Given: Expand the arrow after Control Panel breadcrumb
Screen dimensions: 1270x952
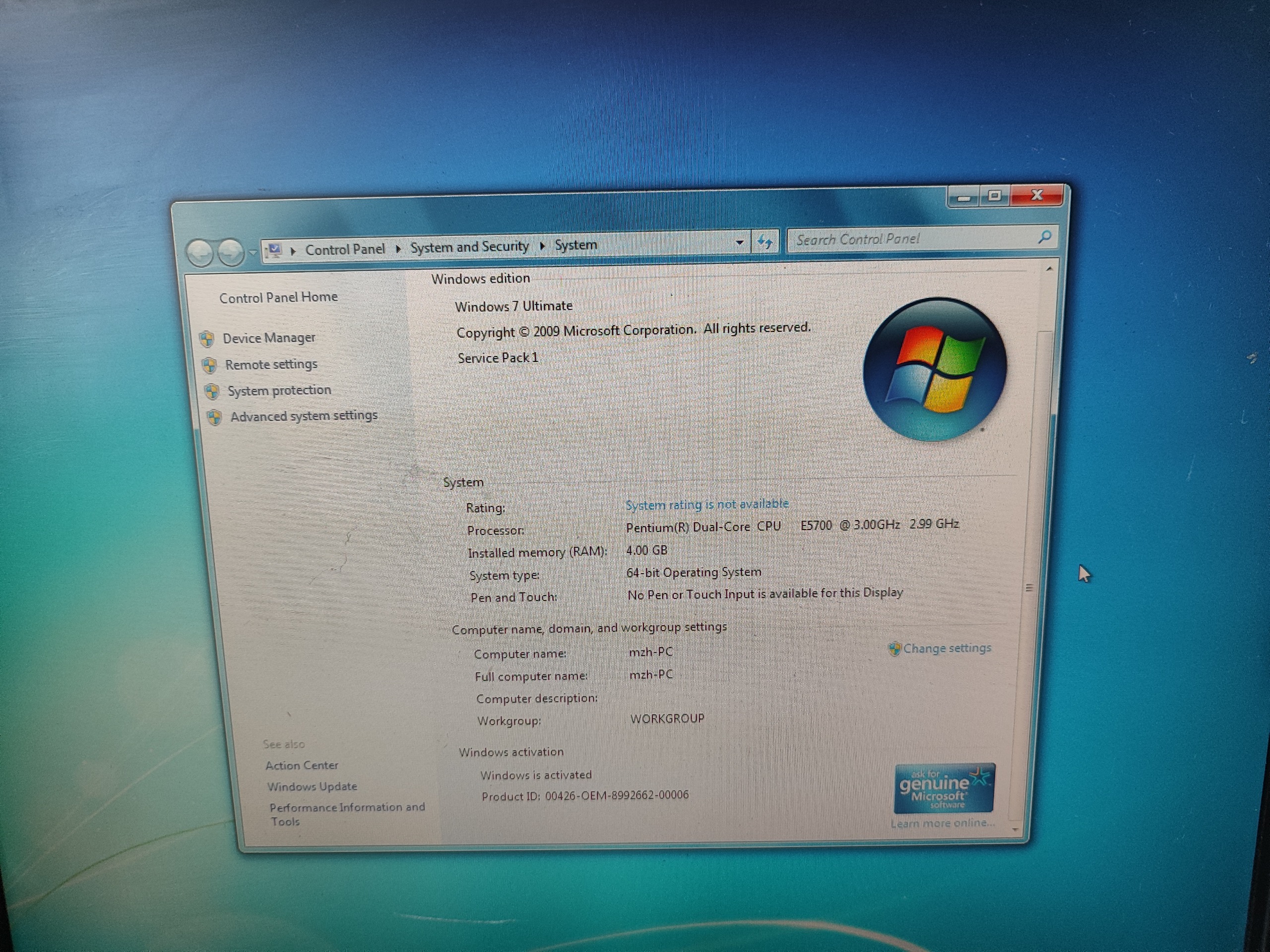Looking at the screenshot, I should 398,248.
